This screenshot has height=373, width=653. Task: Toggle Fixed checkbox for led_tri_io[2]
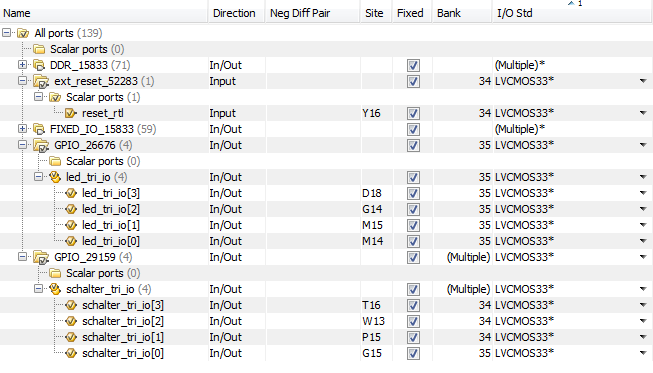[x=413, y=209]
